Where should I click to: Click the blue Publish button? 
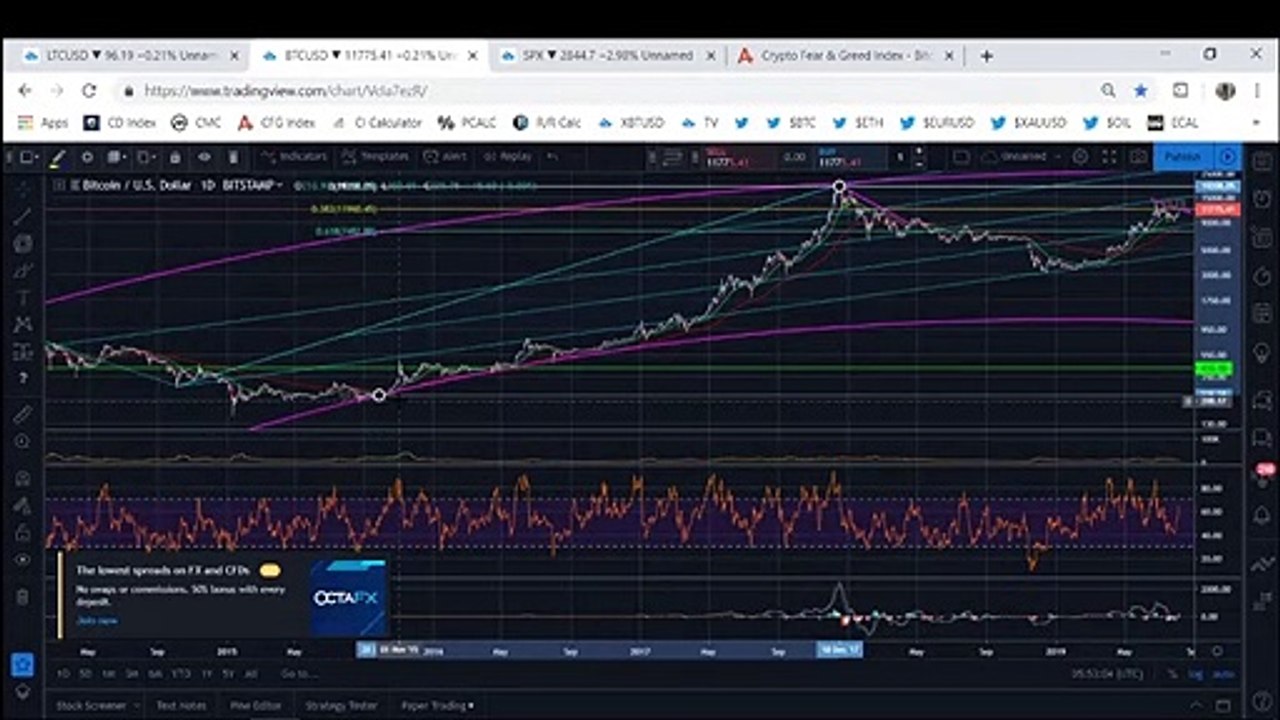(x=1183, y=157)
